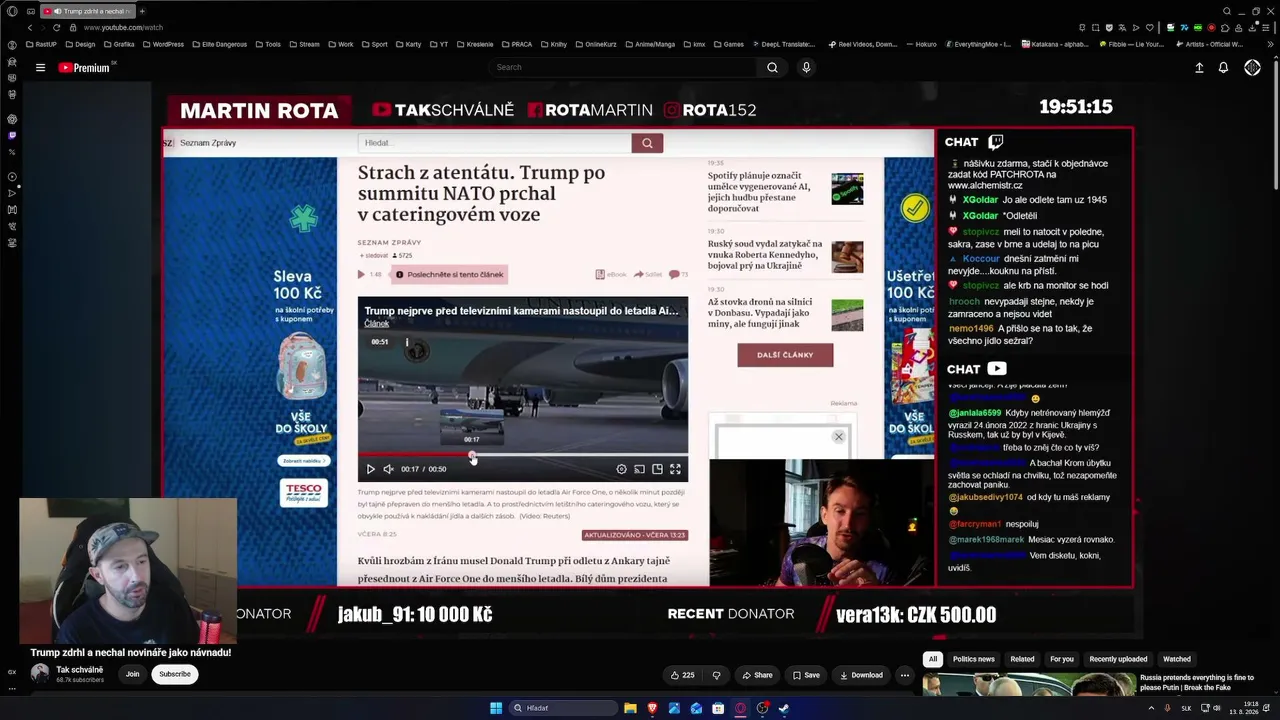The image size is (1280, 720).
Task: Open the YouTube upload/create icon
Action: point(1199,68)
